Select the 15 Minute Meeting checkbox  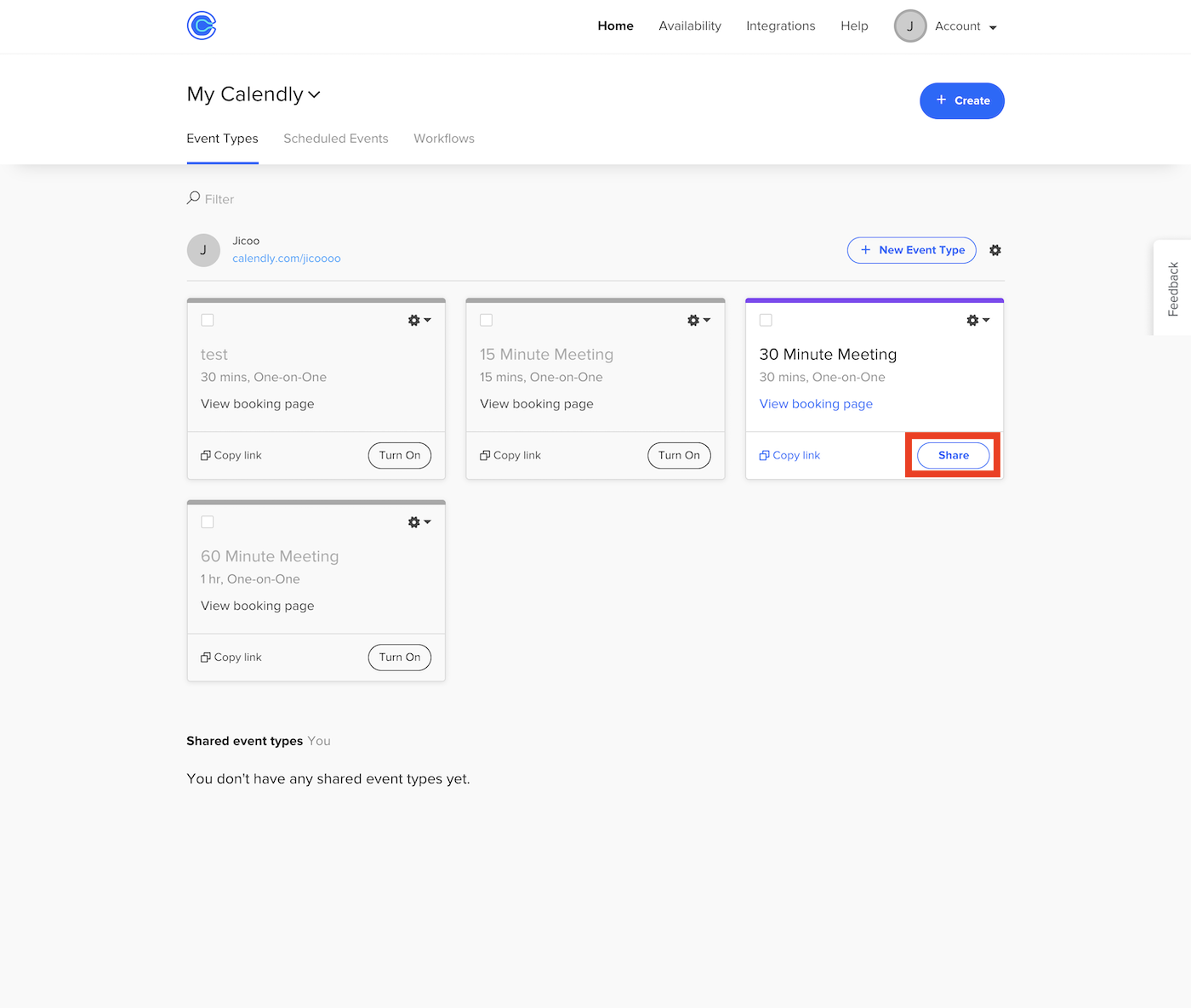click(487, 321)
